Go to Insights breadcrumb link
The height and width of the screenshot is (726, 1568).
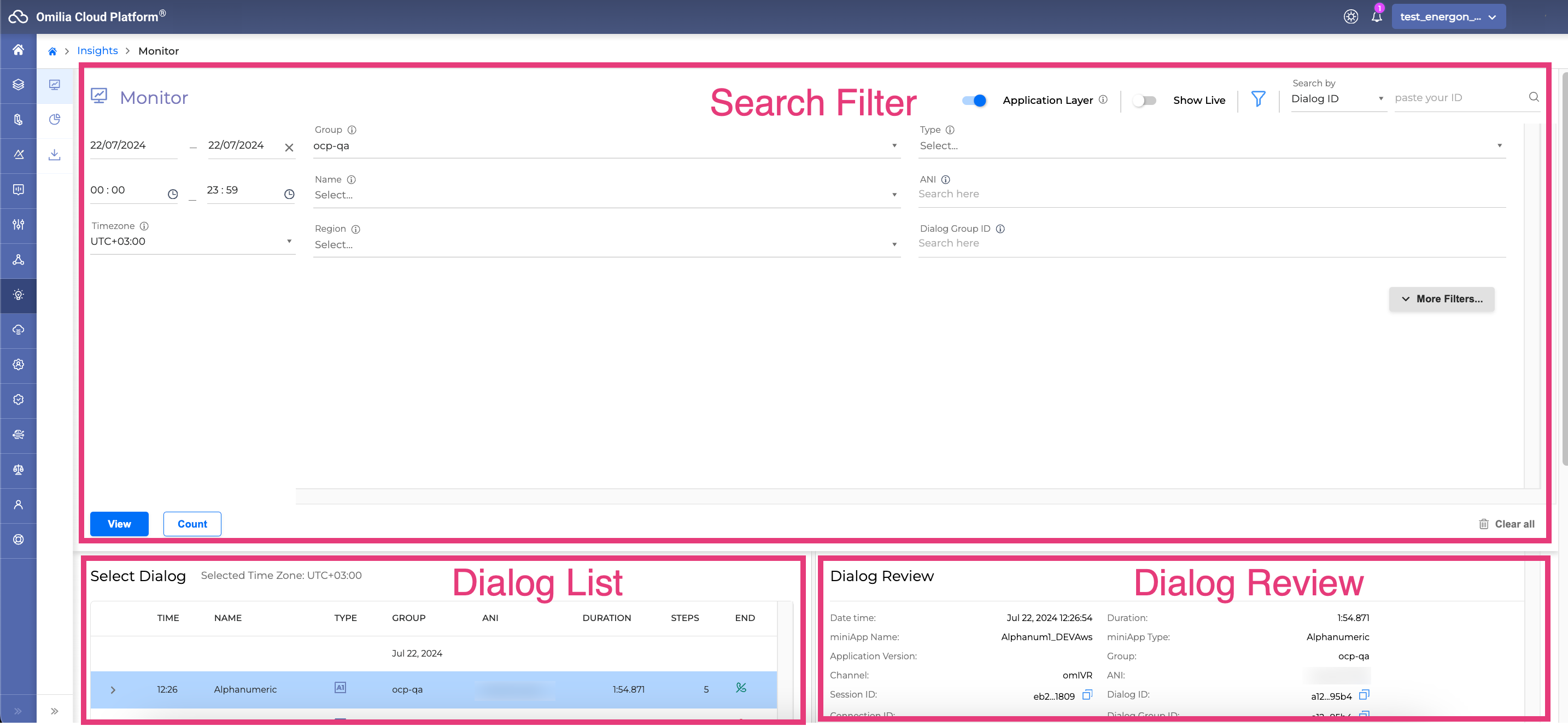(97, 50)
